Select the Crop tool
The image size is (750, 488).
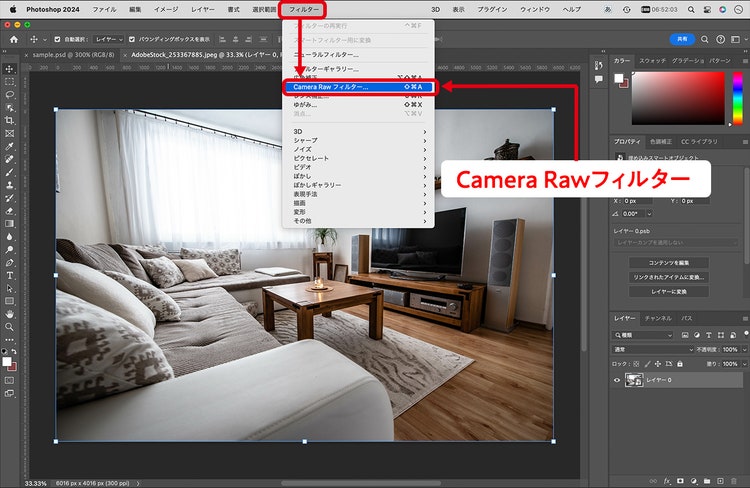9,121
